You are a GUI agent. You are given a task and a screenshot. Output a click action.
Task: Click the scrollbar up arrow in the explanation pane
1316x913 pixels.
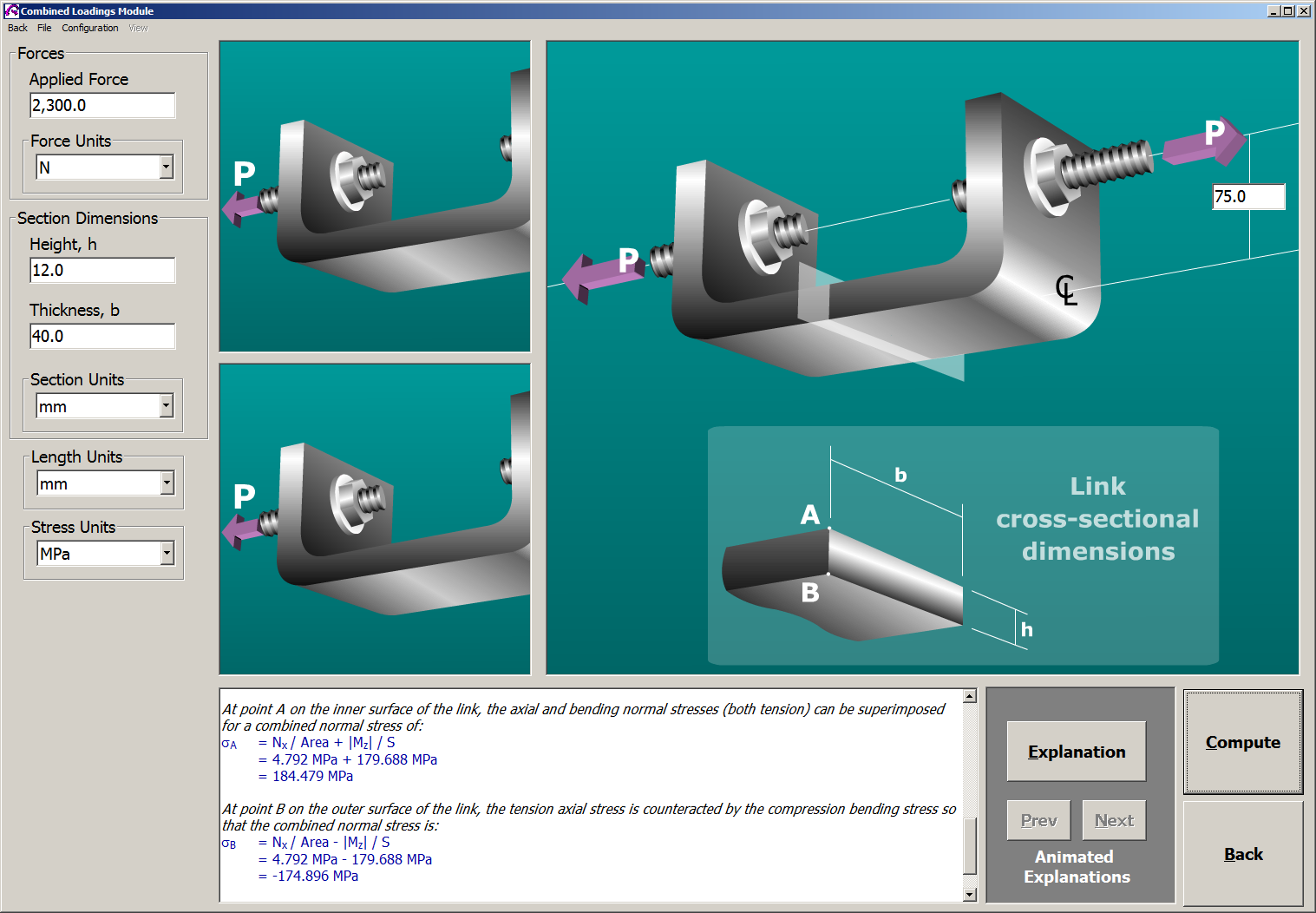pos(969,694)
